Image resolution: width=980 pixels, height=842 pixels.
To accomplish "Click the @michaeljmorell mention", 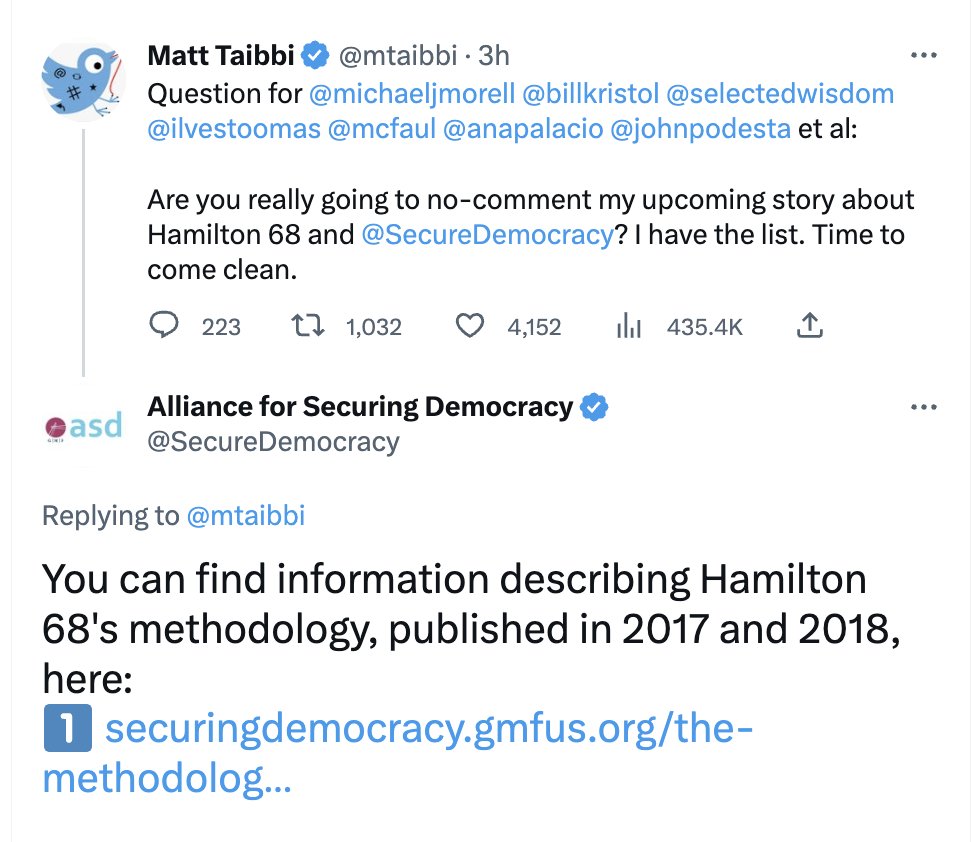I will [412, 94].
